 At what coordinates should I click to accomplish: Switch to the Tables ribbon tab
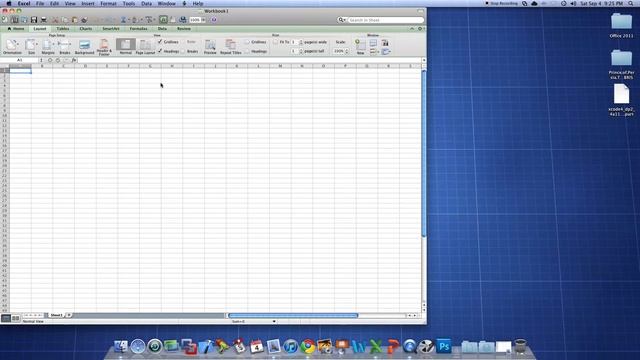(63, 29)
